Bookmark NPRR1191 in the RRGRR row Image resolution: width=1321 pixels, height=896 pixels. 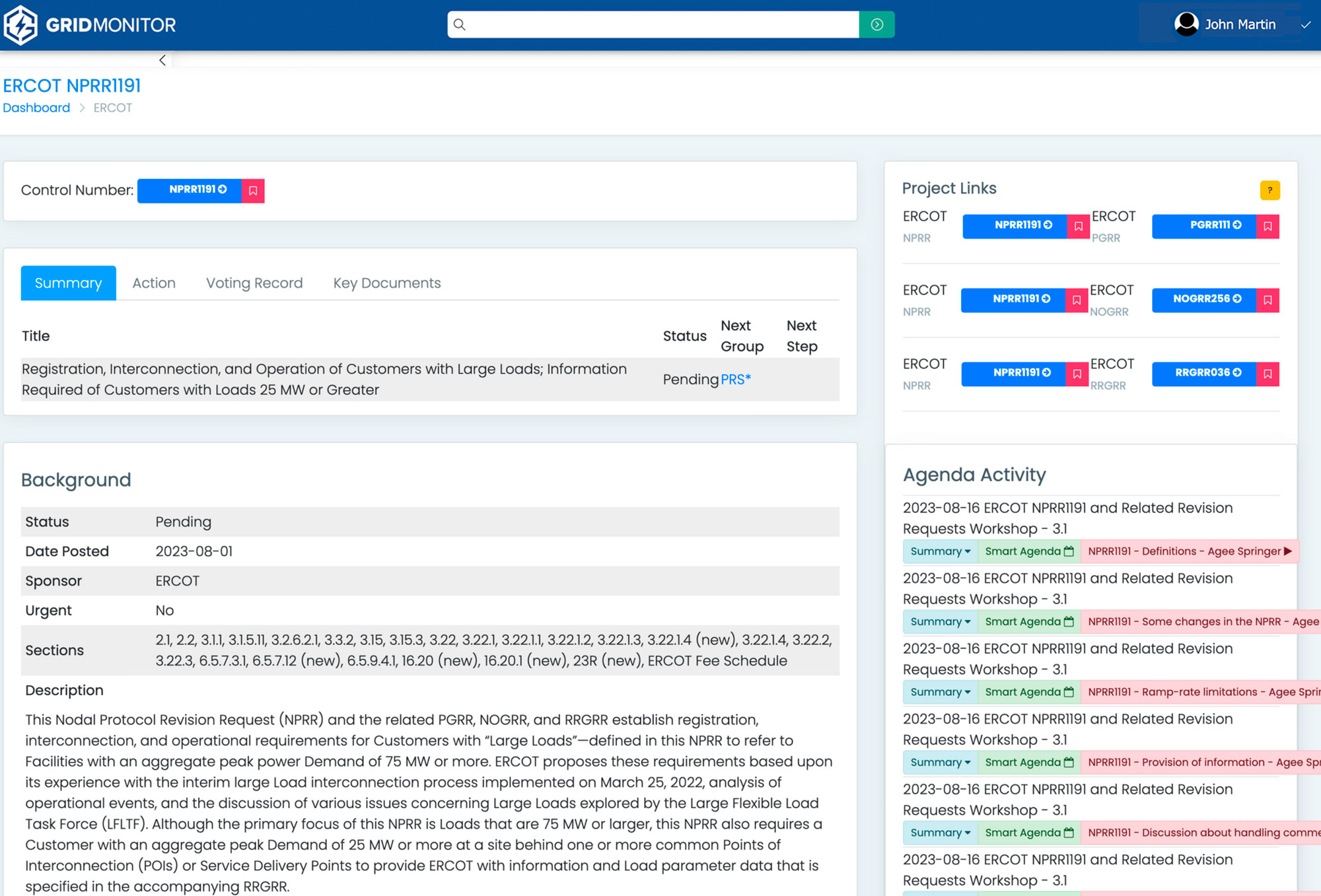click(x=1077, y=374)
